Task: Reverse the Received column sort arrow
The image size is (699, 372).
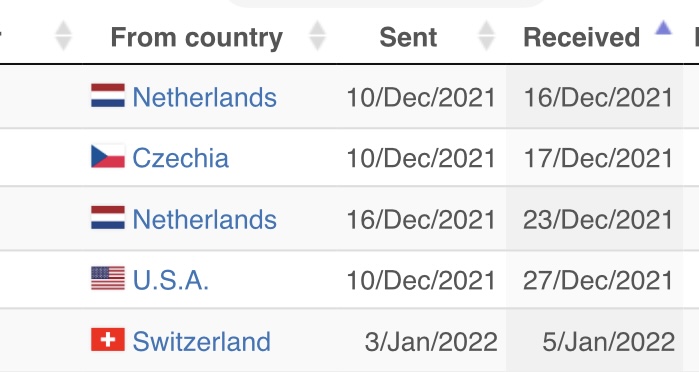Action: (x=663, y=28)
